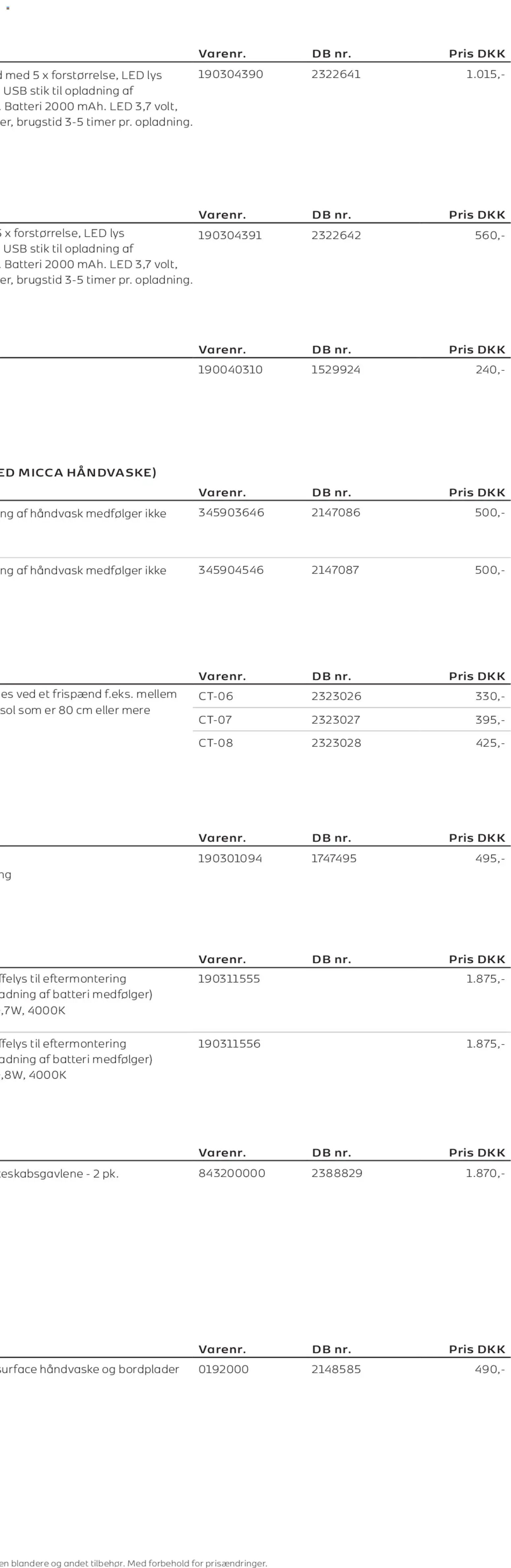
Task: Select DB number 2323028
Action: (x=336, y=743)
